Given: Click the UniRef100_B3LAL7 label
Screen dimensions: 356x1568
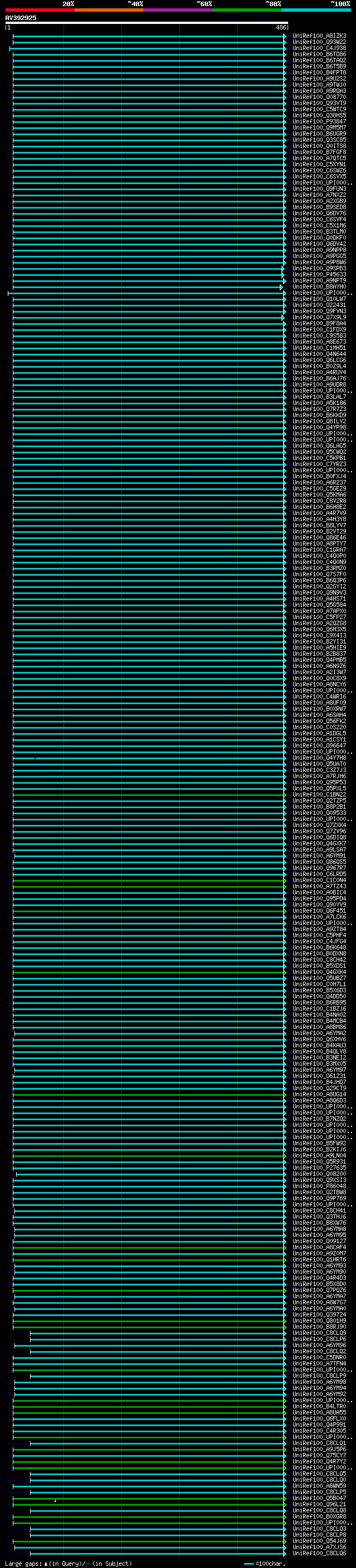Looking at the screenshot, I should coord(319,397).
